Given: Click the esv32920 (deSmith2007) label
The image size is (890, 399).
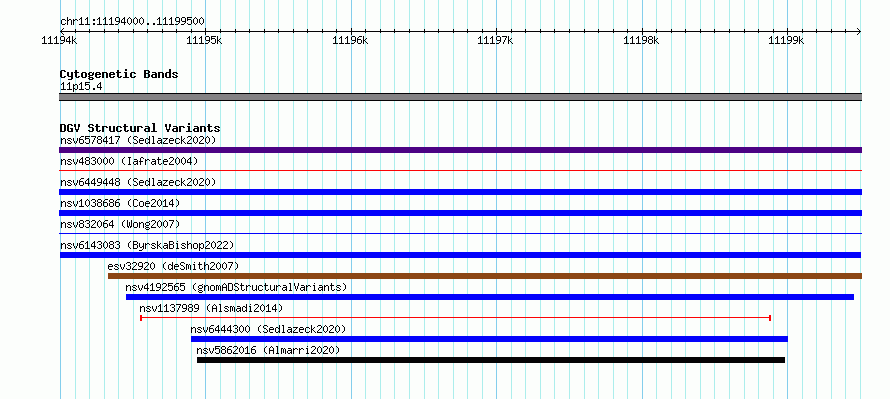Looking at the screenshot, I should click(x=173, y=266).
